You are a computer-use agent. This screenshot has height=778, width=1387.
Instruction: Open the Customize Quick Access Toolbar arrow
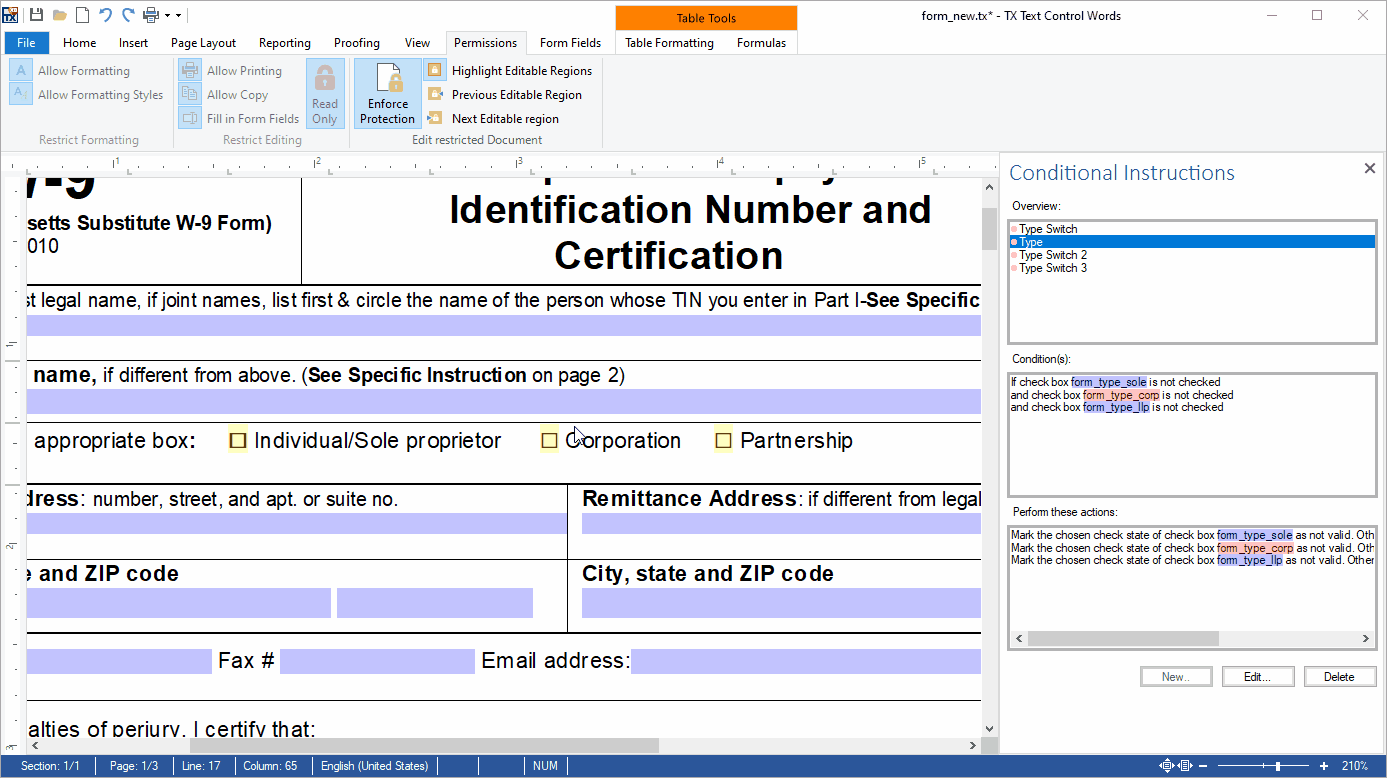(178, 16)
